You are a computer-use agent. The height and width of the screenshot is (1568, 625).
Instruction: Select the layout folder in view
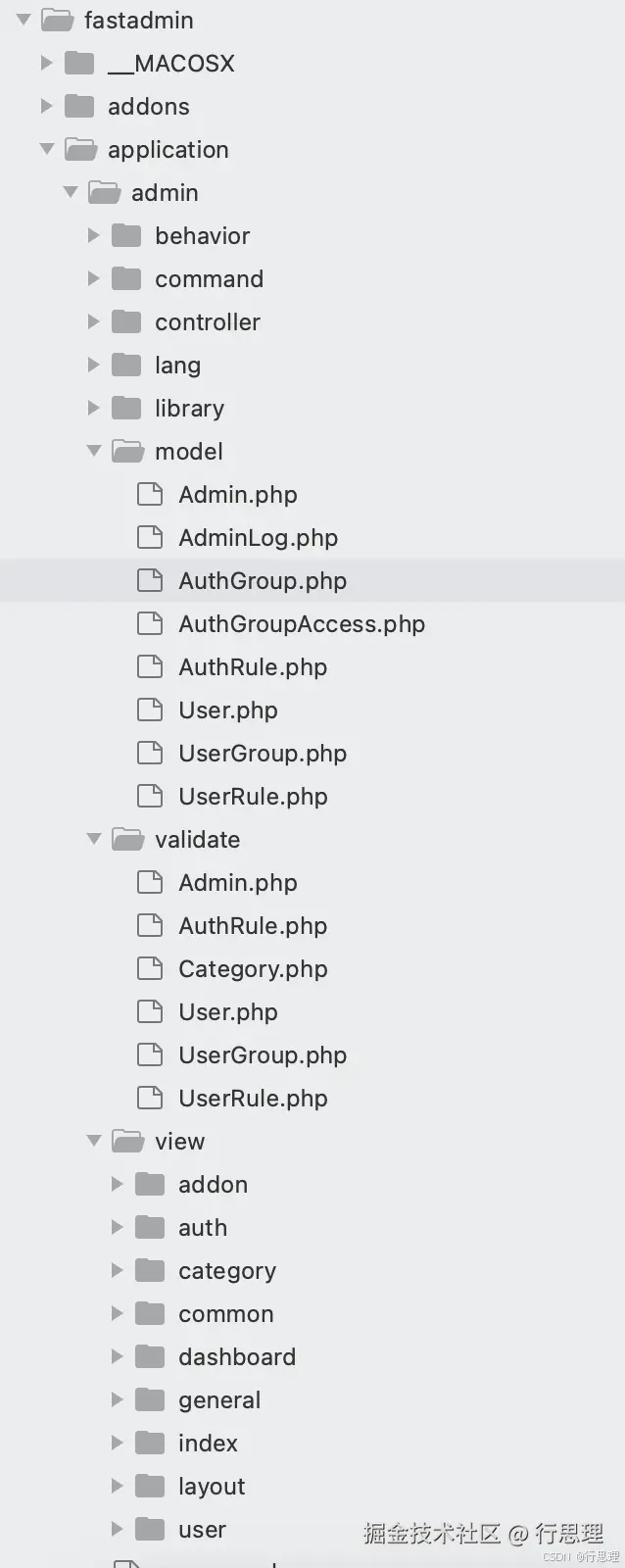click(211, 1486)
